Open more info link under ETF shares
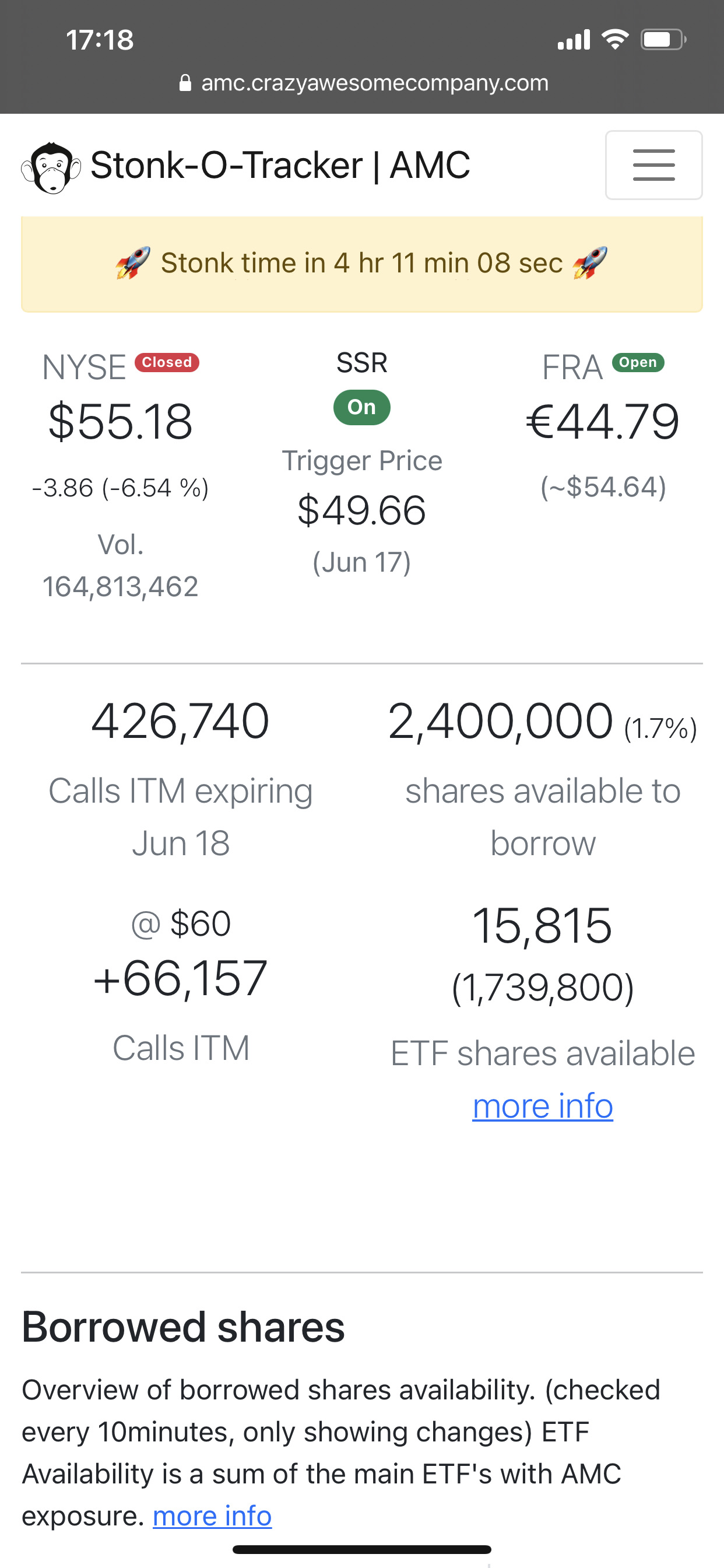724x1568 pixels. pyautogui.click(x=543, y=1106)
